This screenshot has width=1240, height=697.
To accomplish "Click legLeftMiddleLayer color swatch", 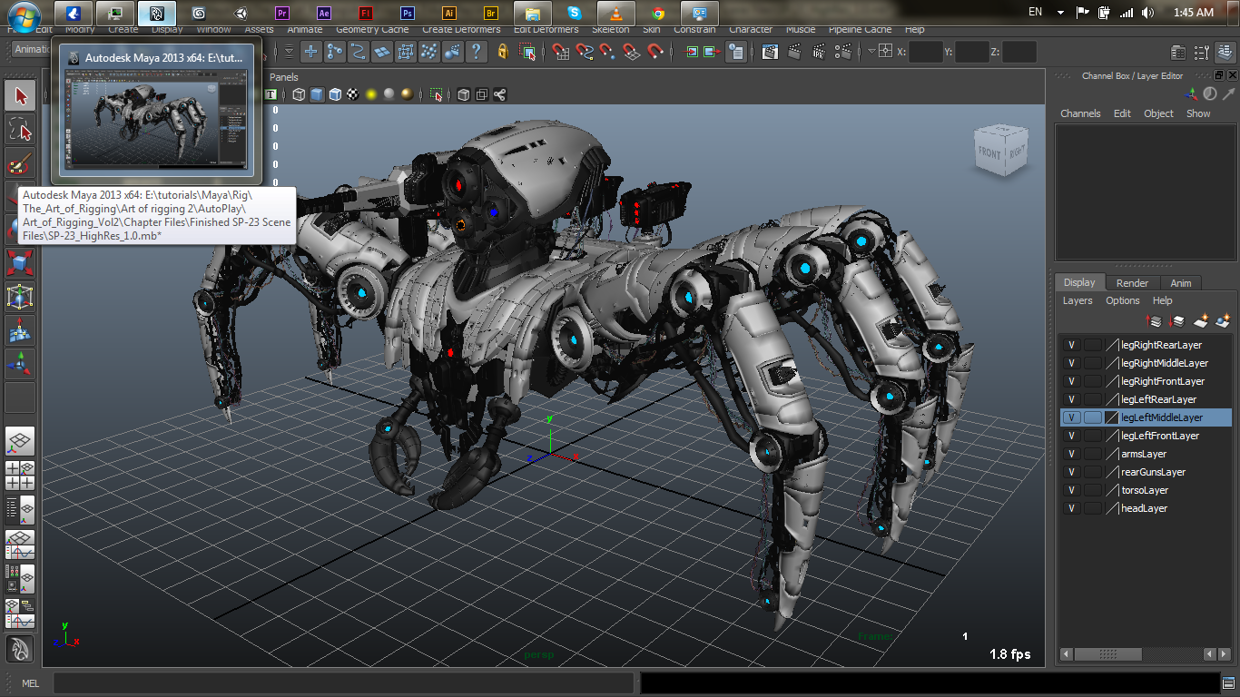I will pos(1111,418).
